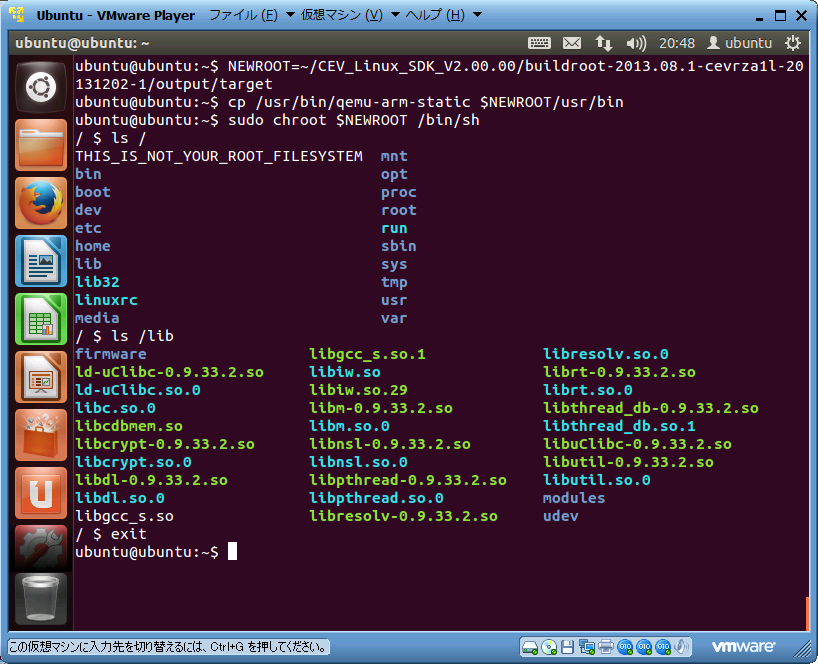
Task: Click THIS_IS_NOT_YOUR_ROOT_FILESYSTEM in terminal output
Action: point(219,156)
